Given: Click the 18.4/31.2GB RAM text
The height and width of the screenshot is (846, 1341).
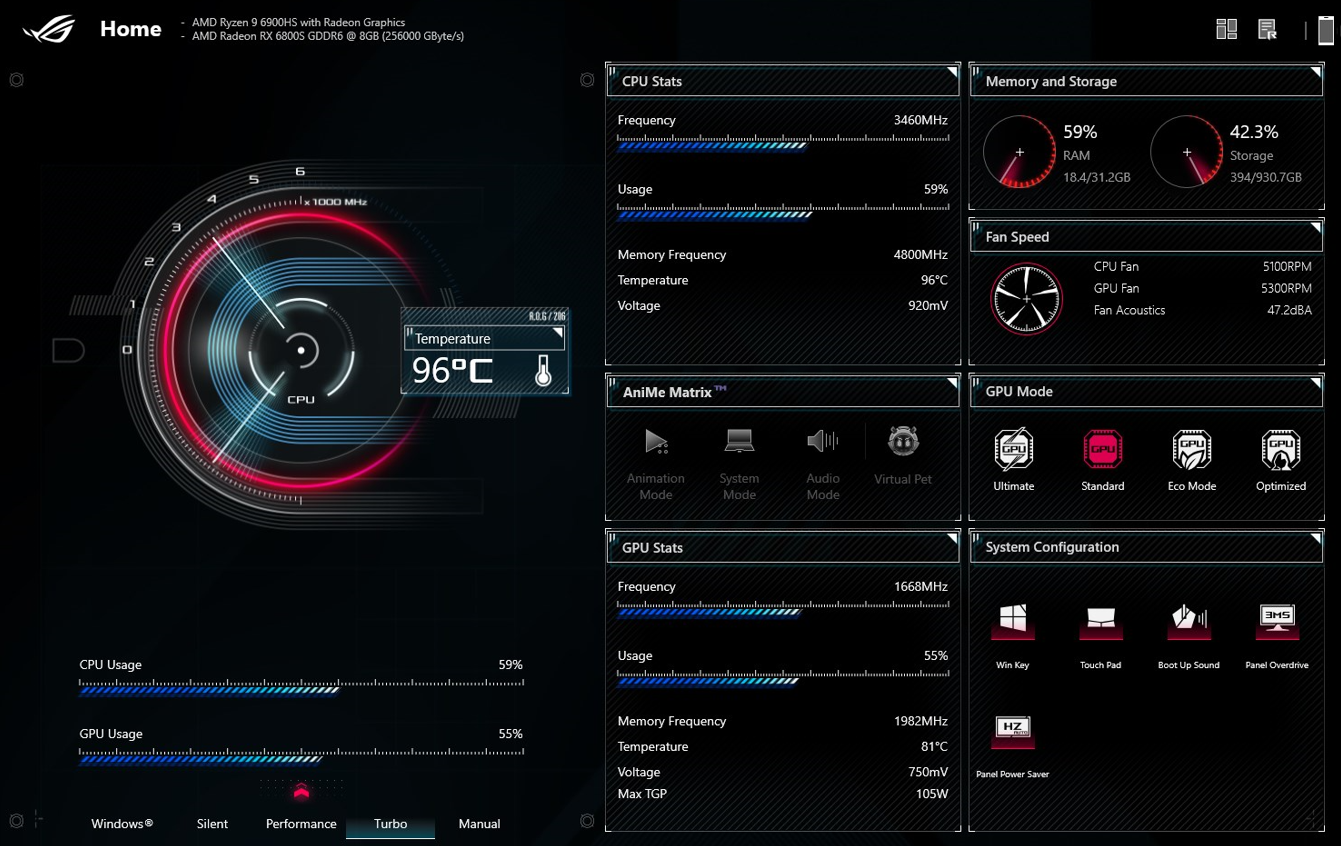Looking at the screenshot, I should tap(1096, 177).
